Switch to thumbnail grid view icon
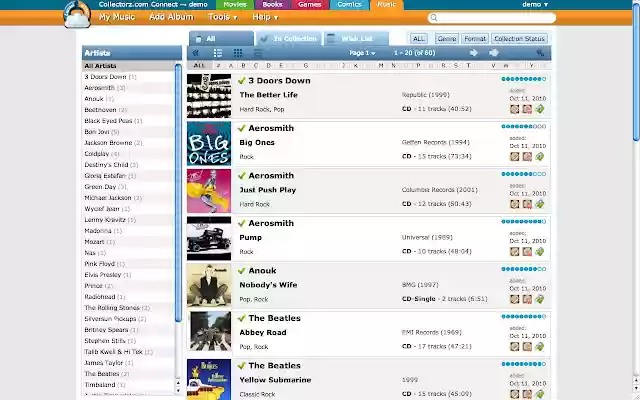Viewport: 640px width, 400px height. pos(238,53)
